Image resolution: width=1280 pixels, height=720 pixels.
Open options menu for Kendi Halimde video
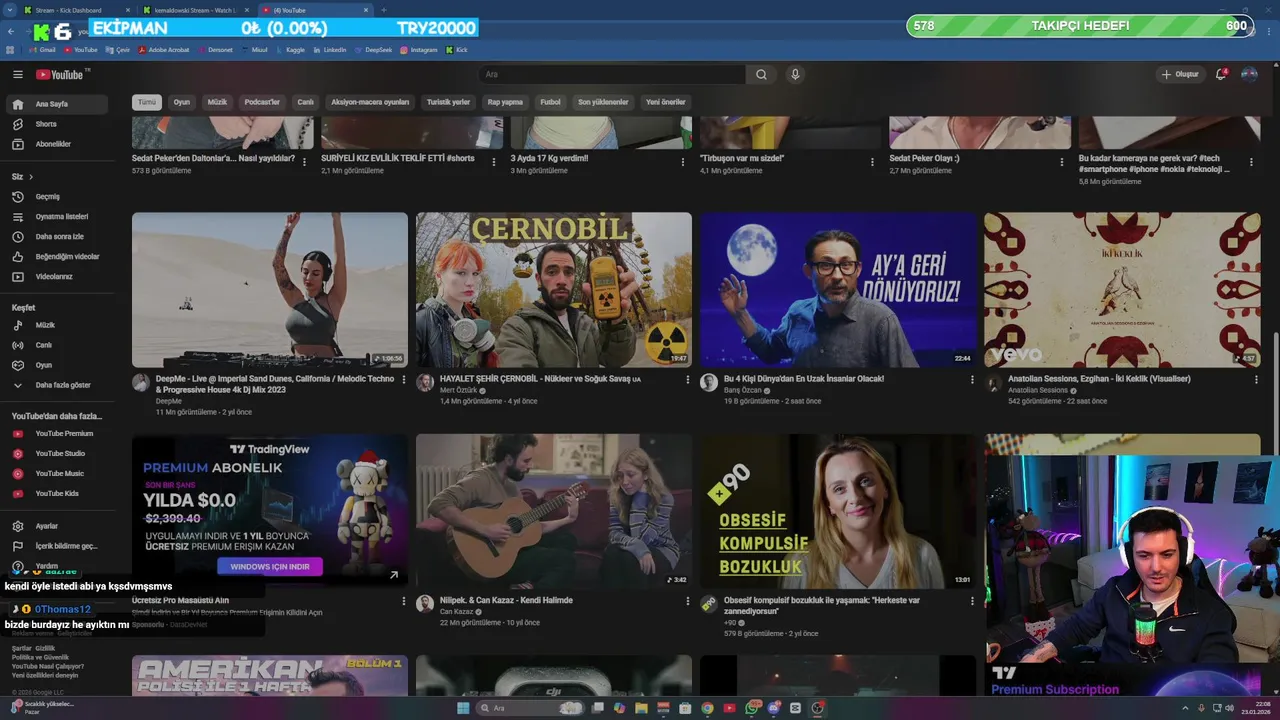pyautogui.click(x=688, y=602)
